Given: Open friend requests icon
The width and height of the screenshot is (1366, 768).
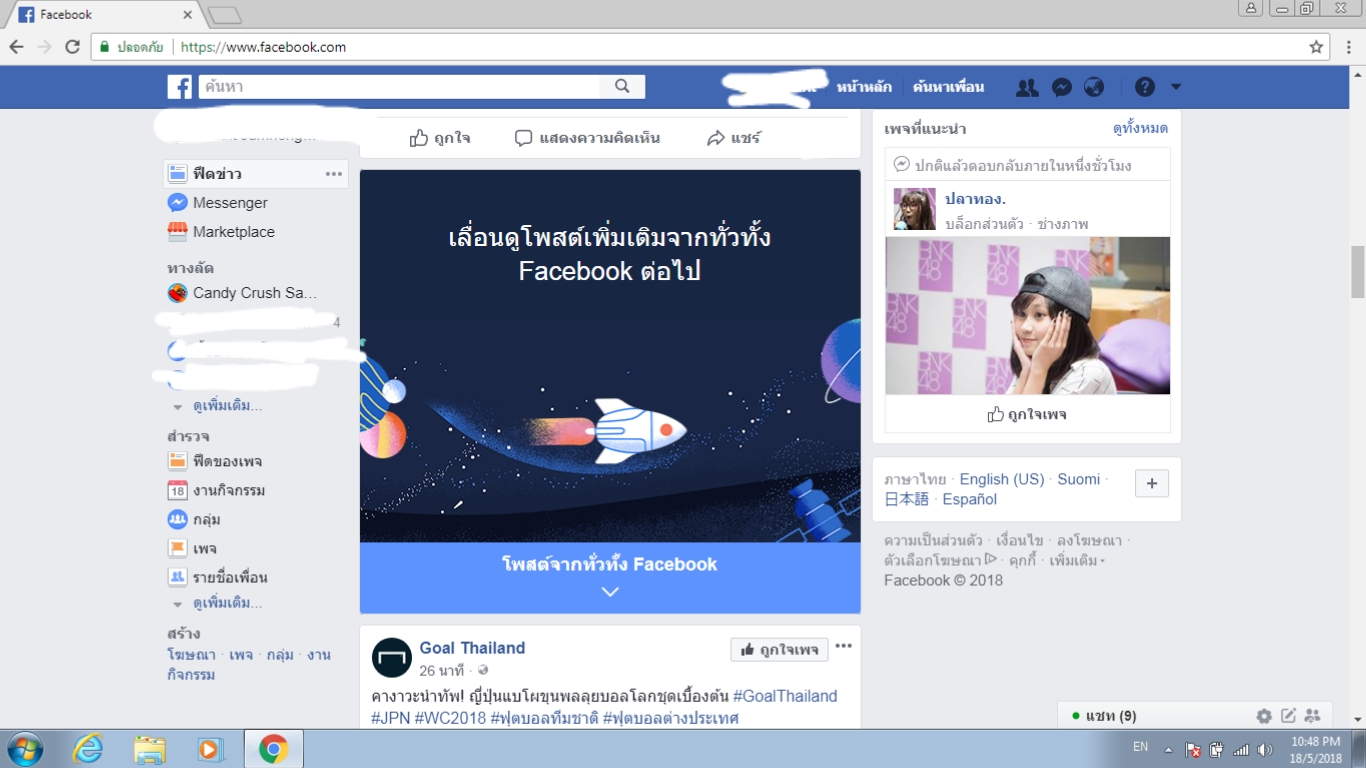Looking at the screenshot, I should [x=1027, y=87].
